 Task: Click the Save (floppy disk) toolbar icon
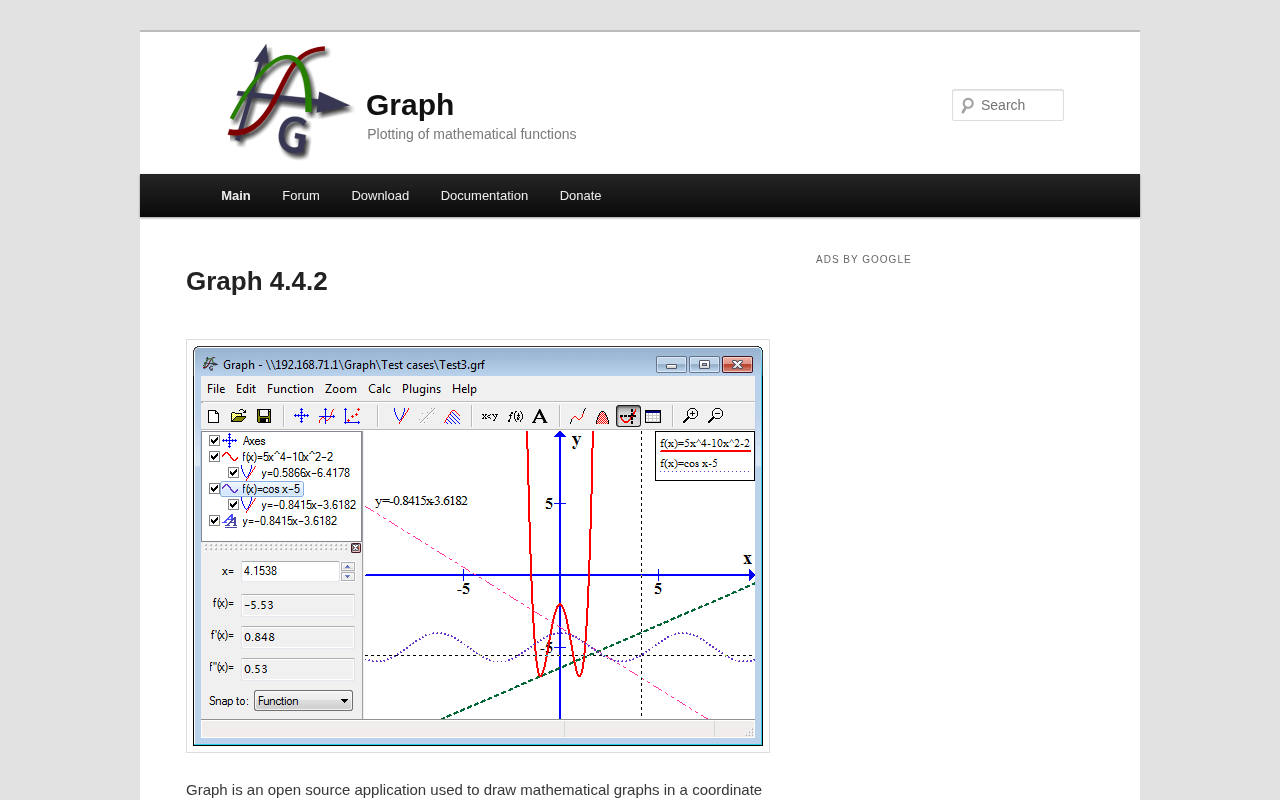pos(264,416)
